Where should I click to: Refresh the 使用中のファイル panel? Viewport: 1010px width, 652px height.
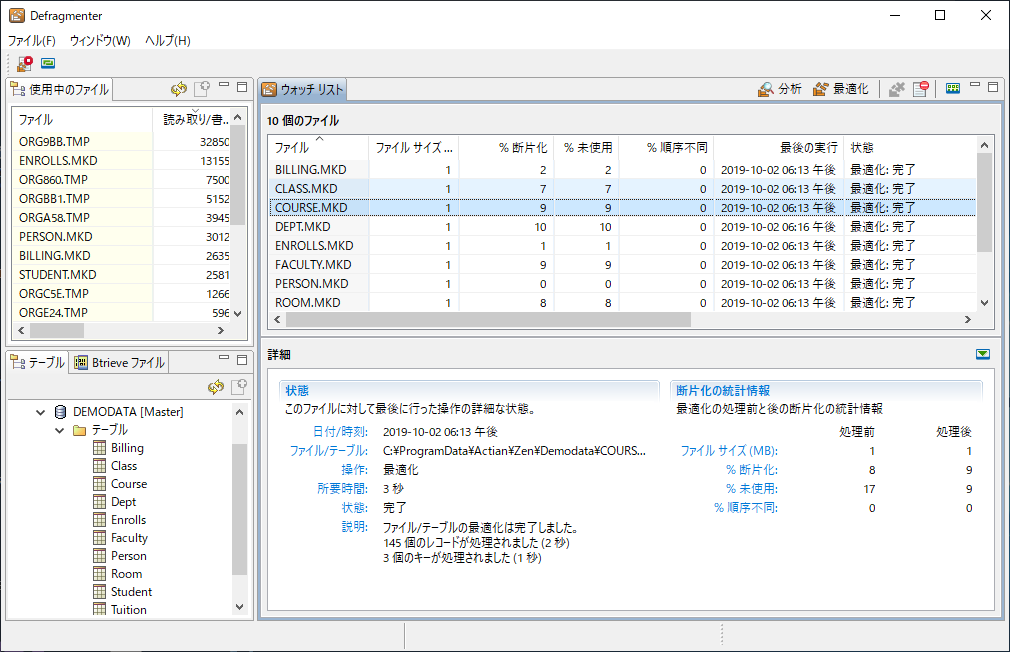coord(179,89)
